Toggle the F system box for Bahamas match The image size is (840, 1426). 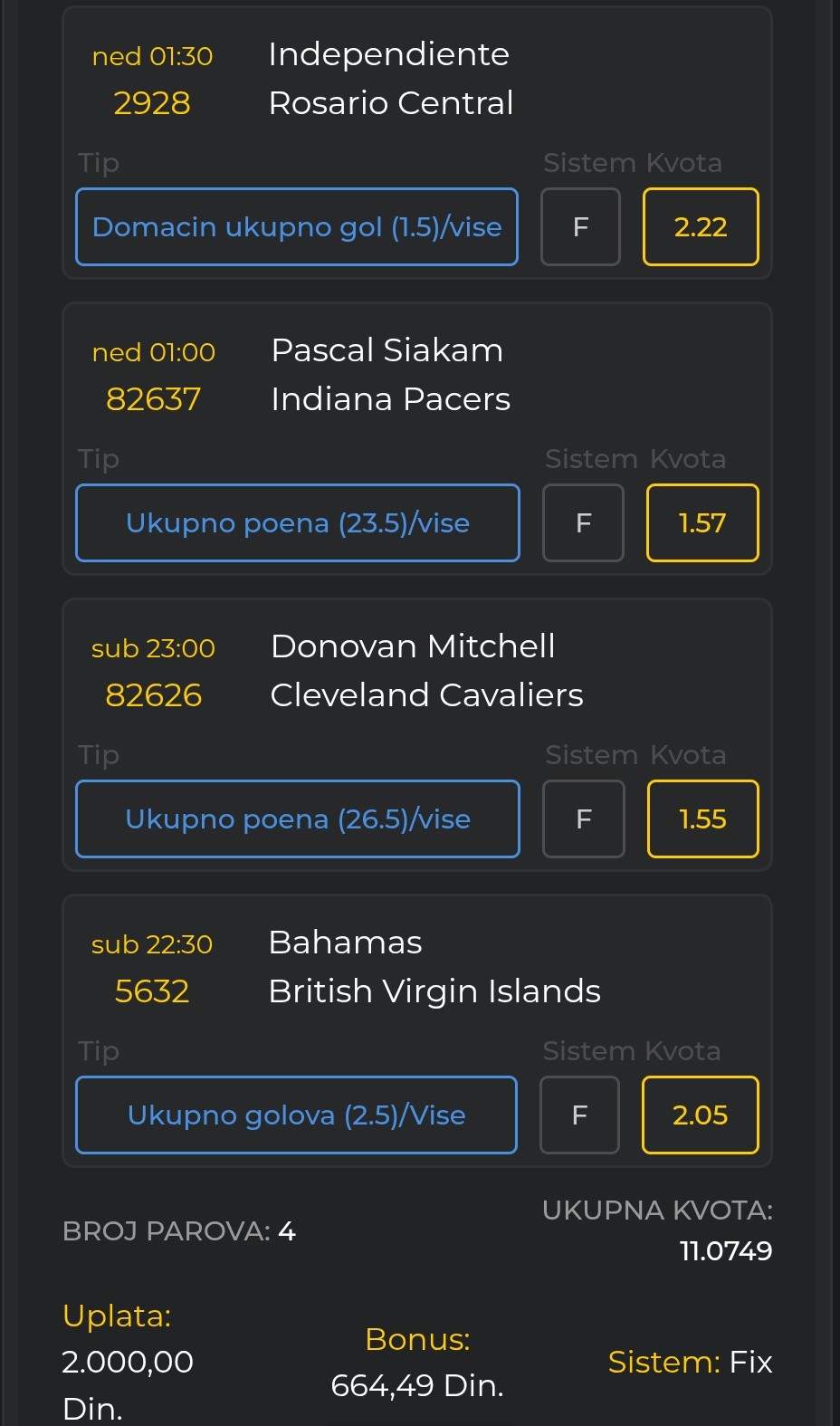[579, 1115]
